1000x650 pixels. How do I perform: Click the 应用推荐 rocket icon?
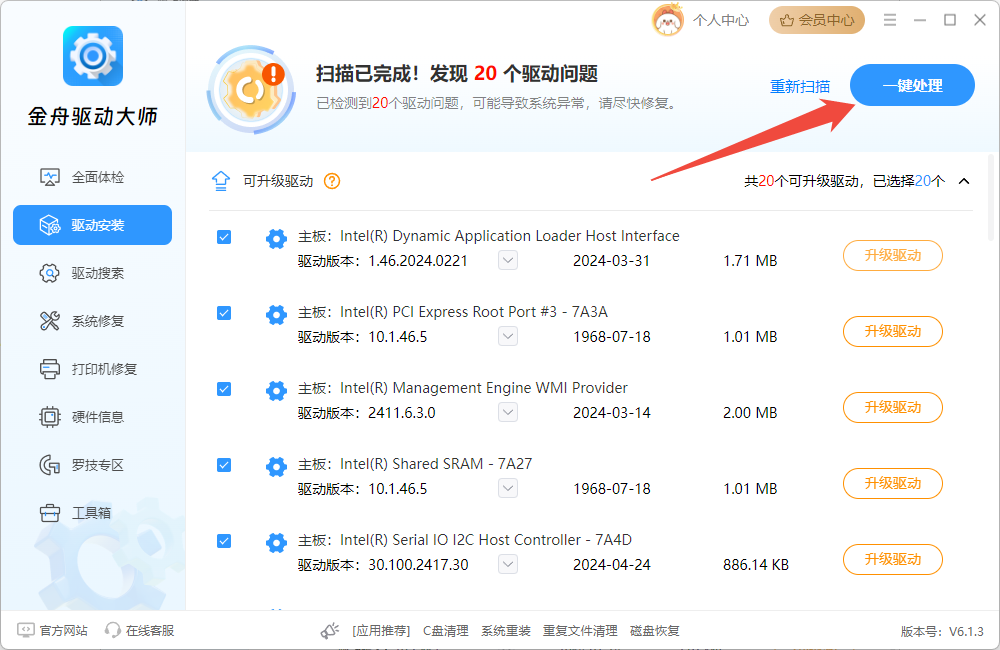330,630
